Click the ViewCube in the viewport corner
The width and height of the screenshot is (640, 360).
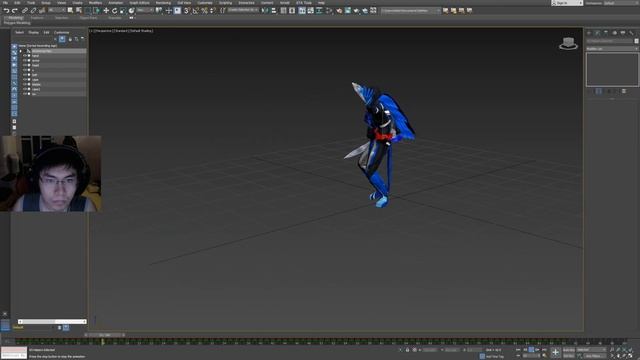coord(569,43)
